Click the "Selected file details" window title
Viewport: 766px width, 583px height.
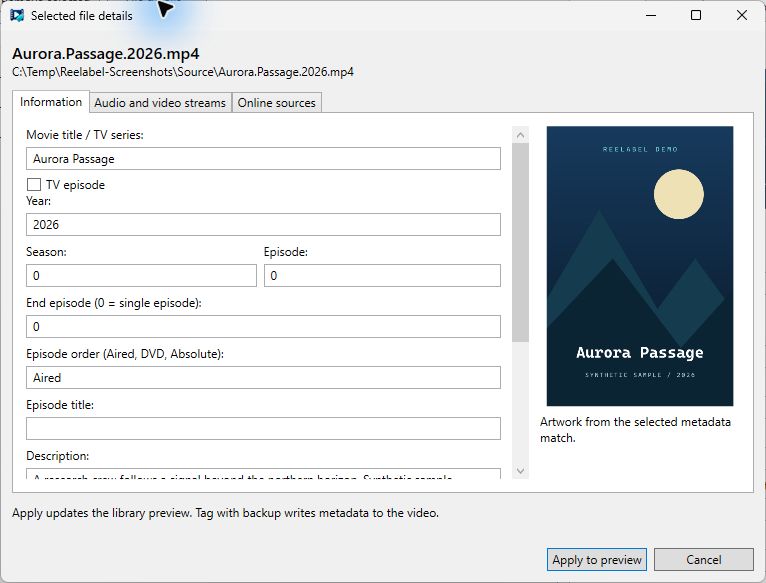82,16
